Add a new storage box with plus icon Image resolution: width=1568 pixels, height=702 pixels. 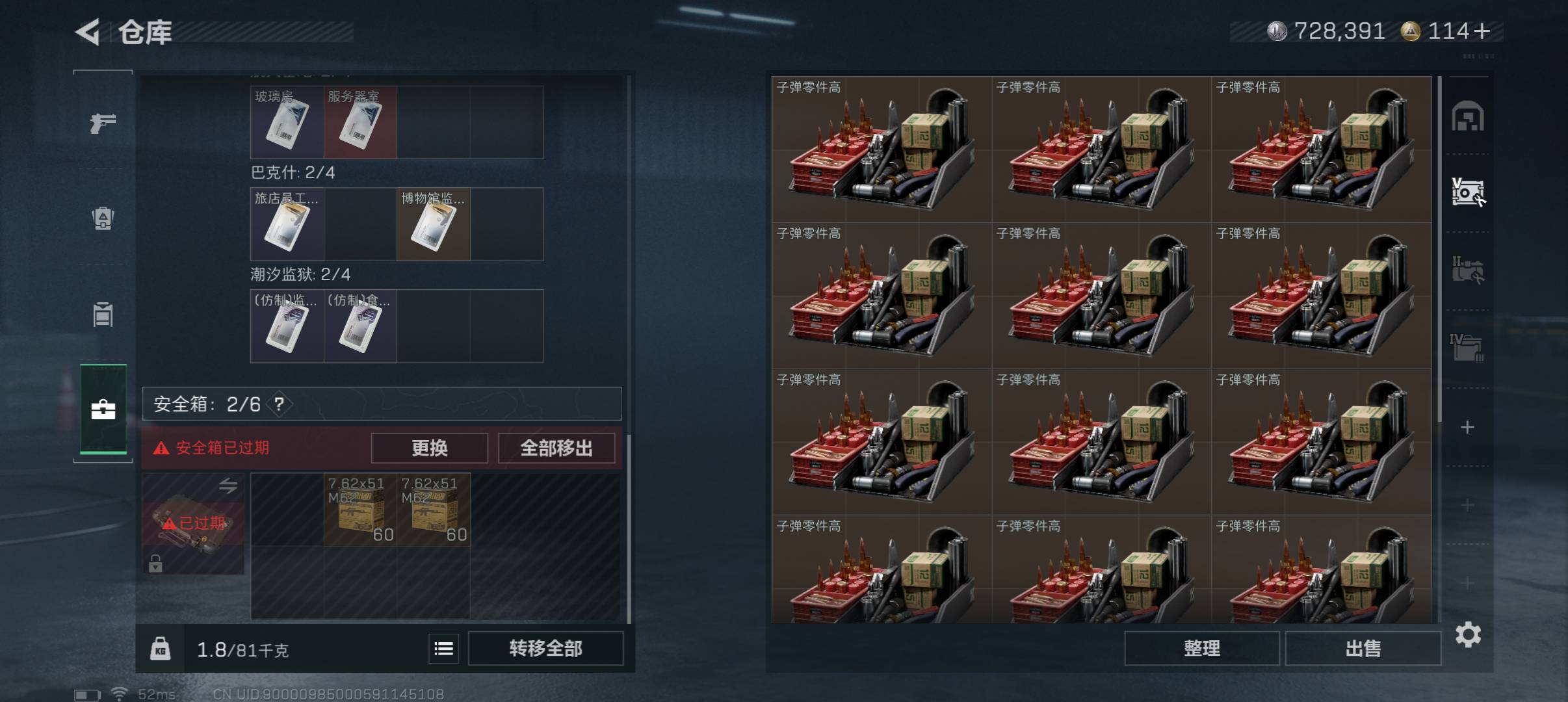click(x=1467, y=427)
